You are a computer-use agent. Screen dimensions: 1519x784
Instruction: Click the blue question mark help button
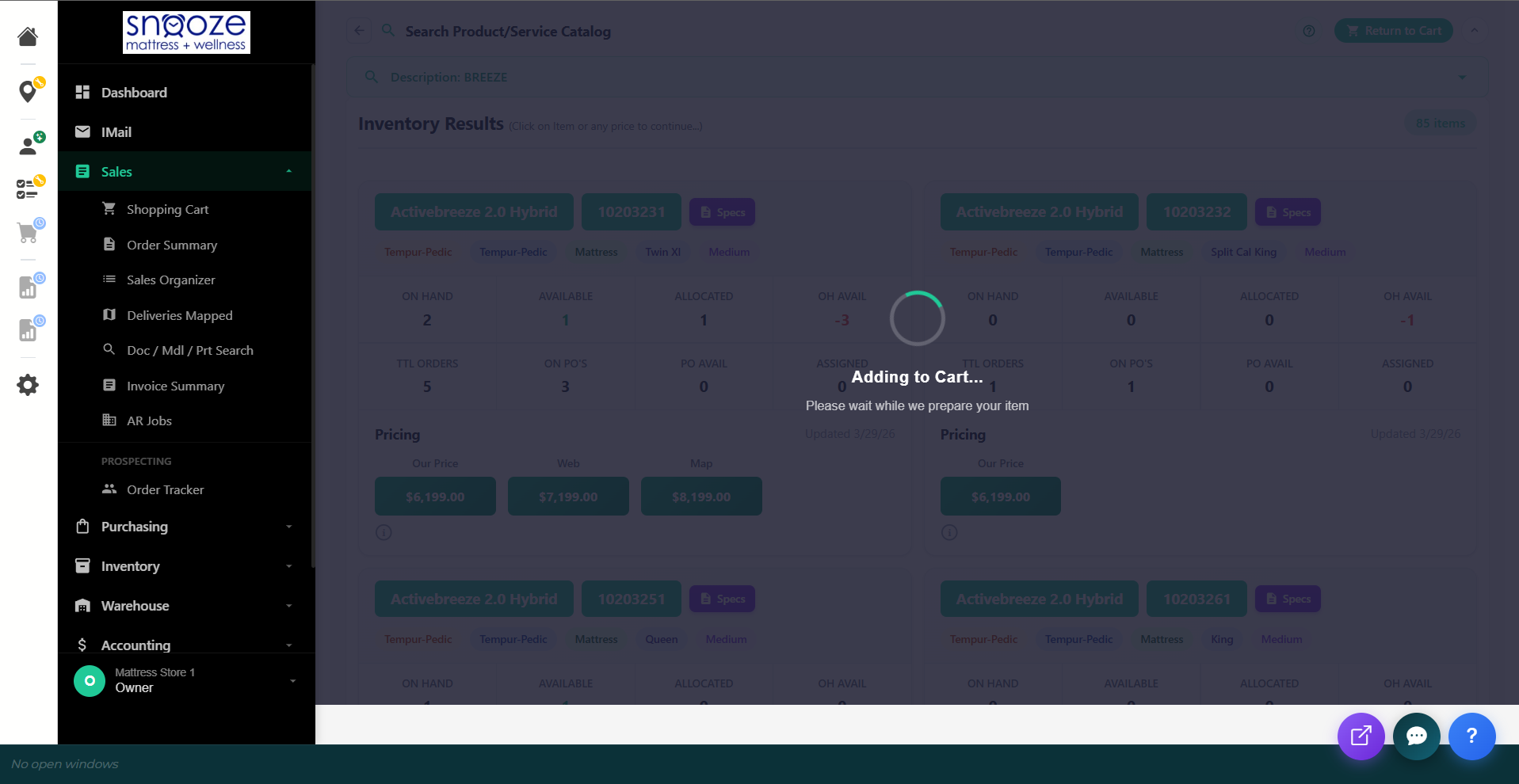[1471, 736]
